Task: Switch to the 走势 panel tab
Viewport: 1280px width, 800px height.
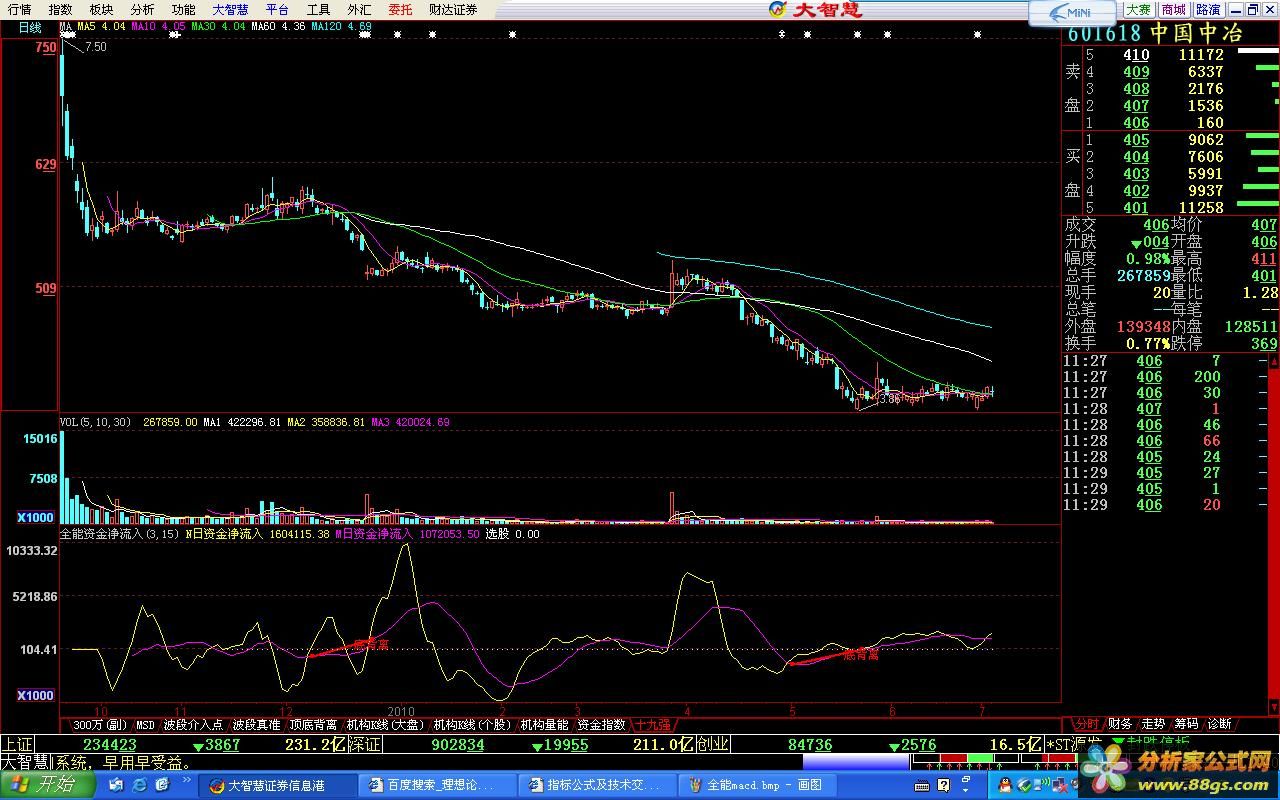Action: (1153, 724)
